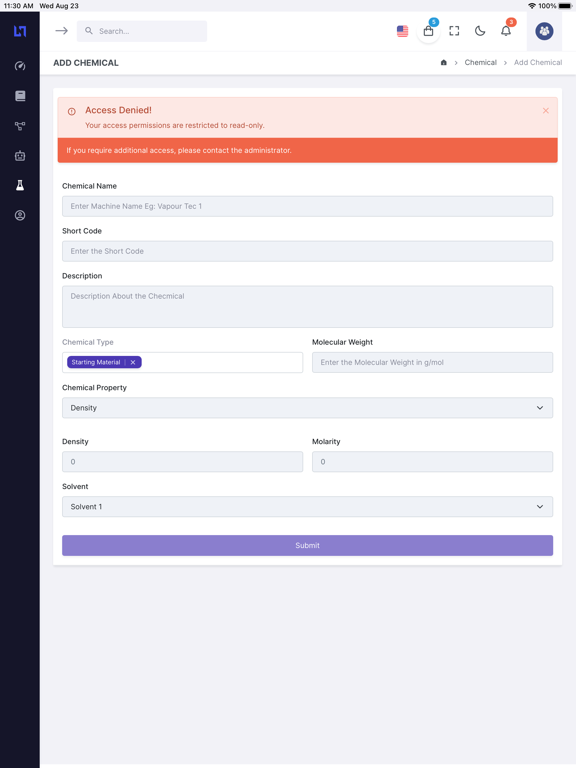Click the Wed Aug 23 date
Viewport: 576px width, 768px height.
pyautogui.click(x=59, y=6)
